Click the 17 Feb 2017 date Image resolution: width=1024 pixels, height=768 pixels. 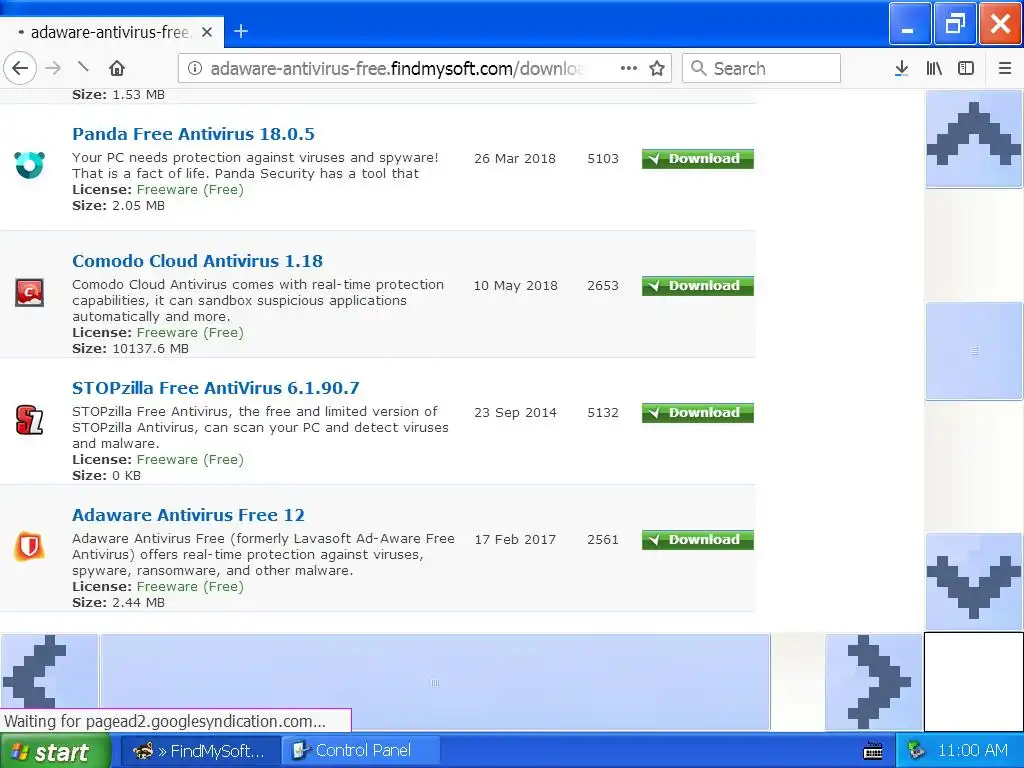[x=515, y=540]
